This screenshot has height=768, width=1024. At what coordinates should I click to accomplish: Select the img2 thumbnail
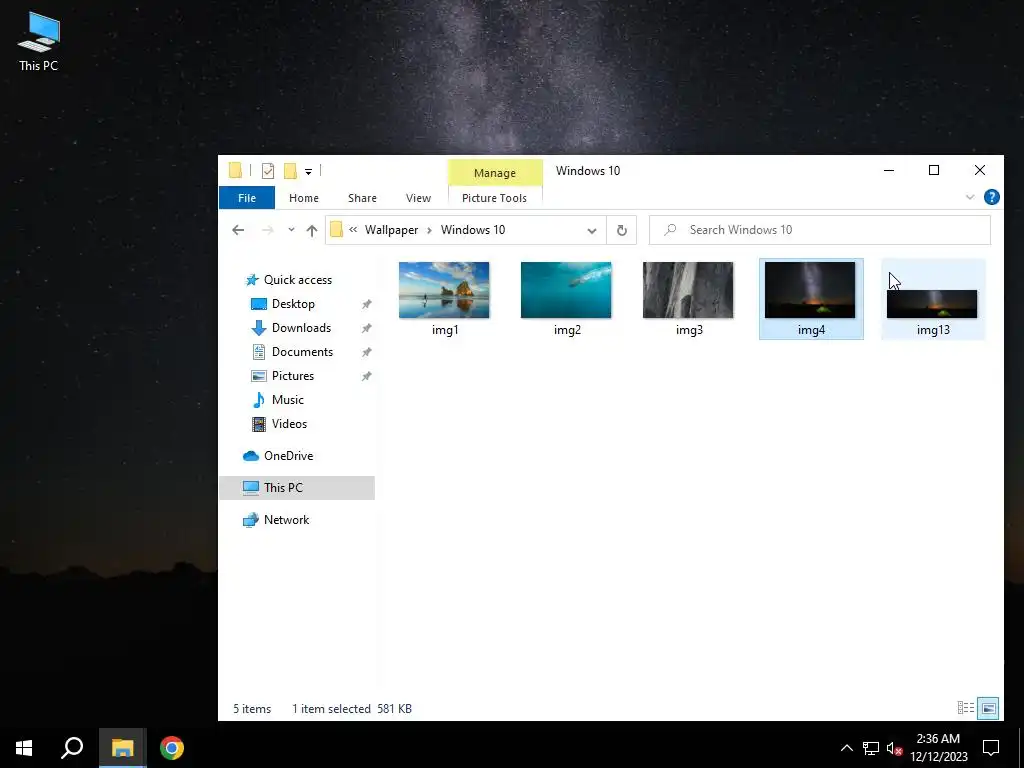pyautogui.click(x=566, y=290)
